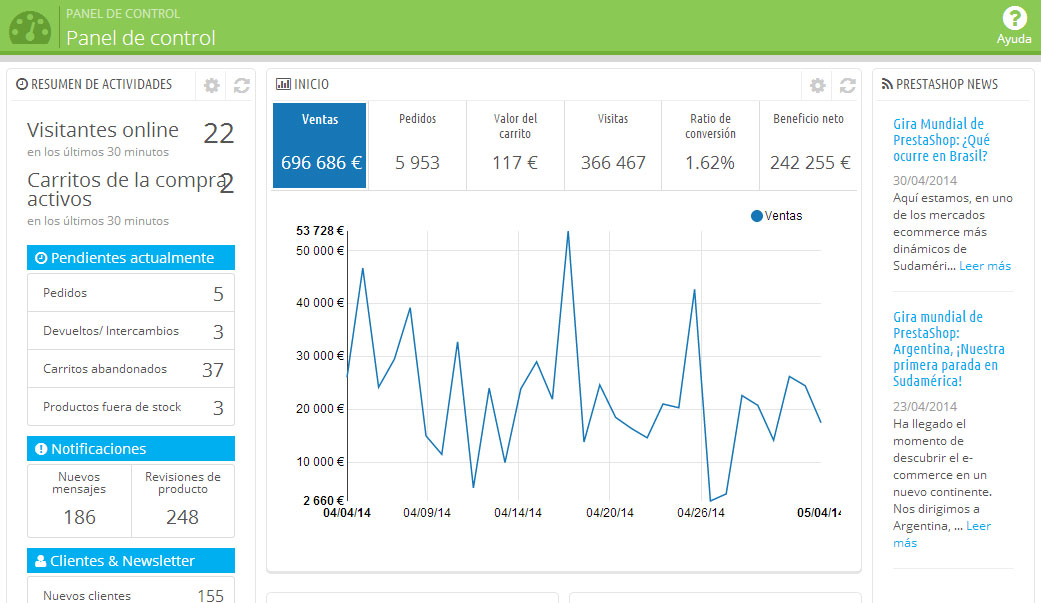Click the dashboard gauge icon in header
This screenshot has height=603, width=1041.
coord(30,28)
